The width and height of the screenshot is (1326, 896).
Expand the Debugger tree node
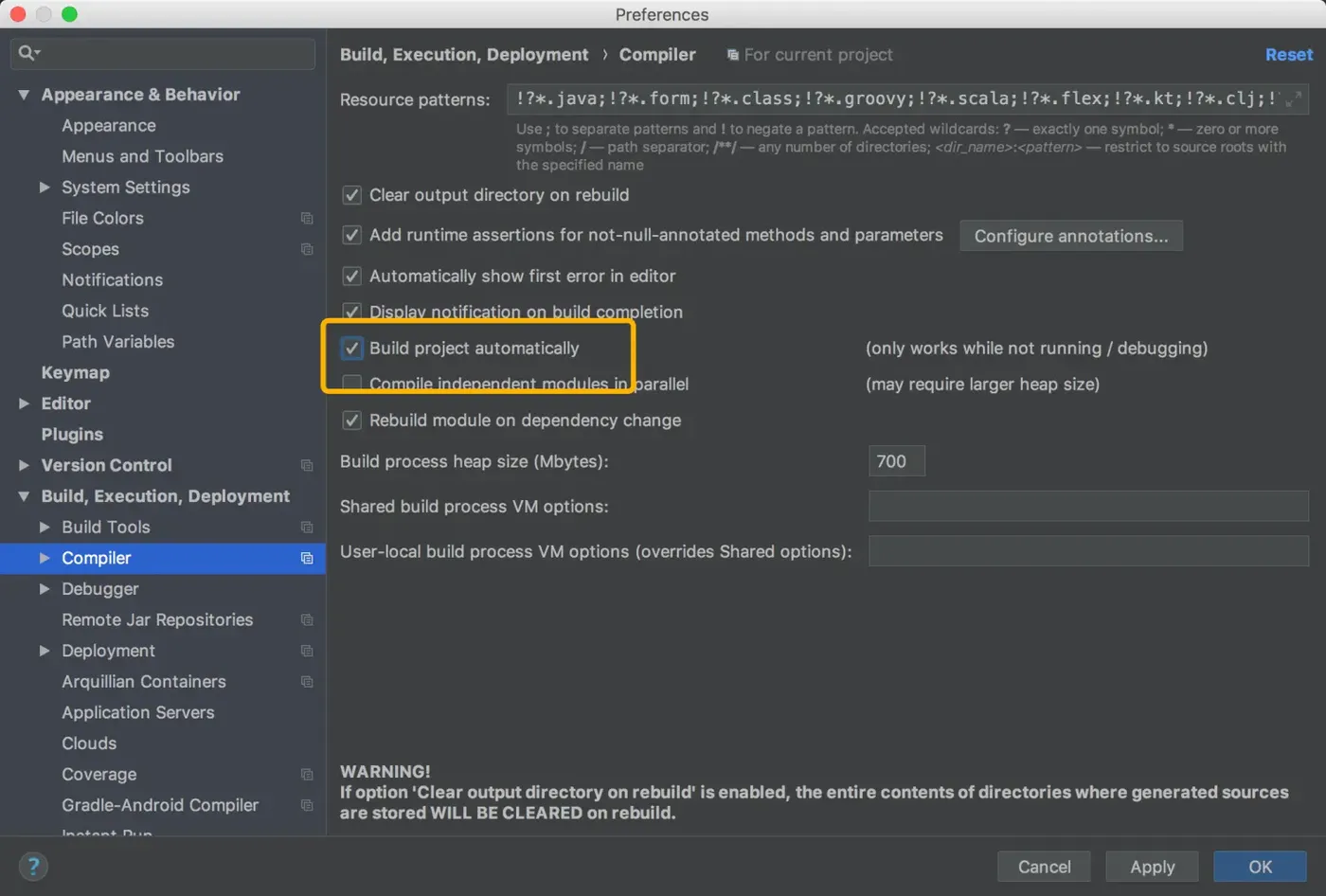point(45,589)
